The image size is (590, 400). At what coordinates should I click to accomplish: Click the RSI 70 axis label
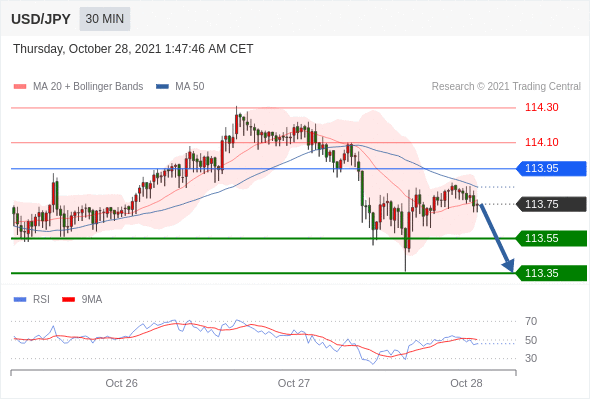531,321
